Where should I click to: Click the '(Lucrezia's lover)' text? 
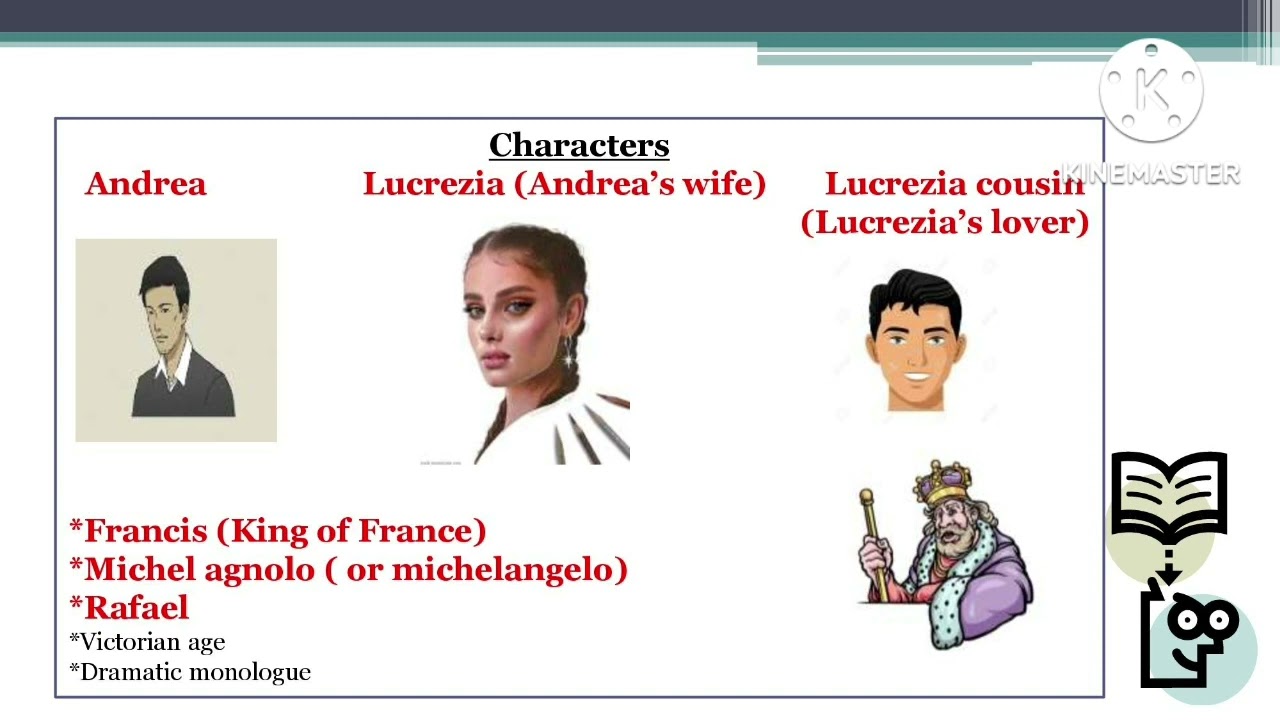pyautogui.click(x=945, y=223)
